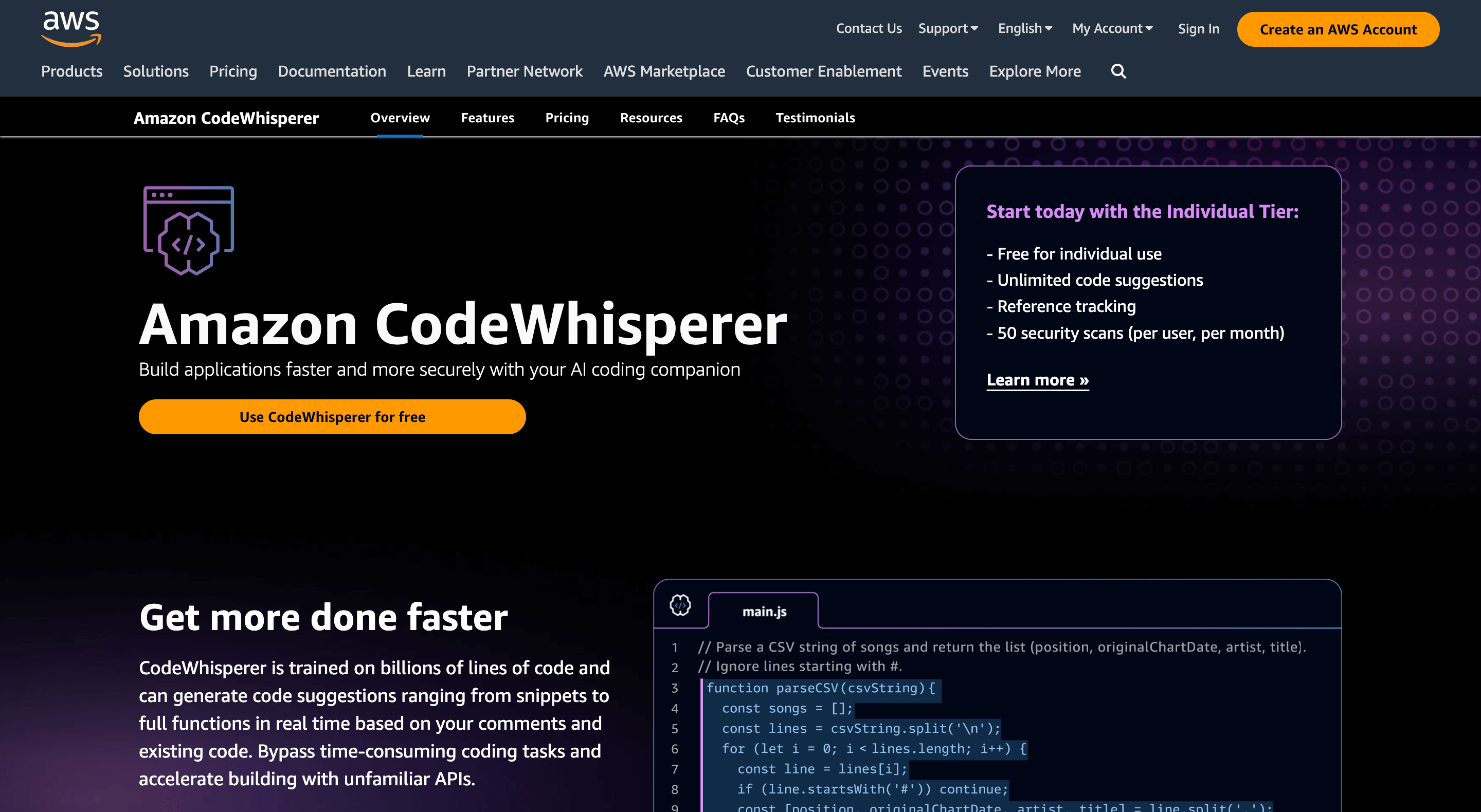Click '- Reference tracking' text

point(1061,306)
